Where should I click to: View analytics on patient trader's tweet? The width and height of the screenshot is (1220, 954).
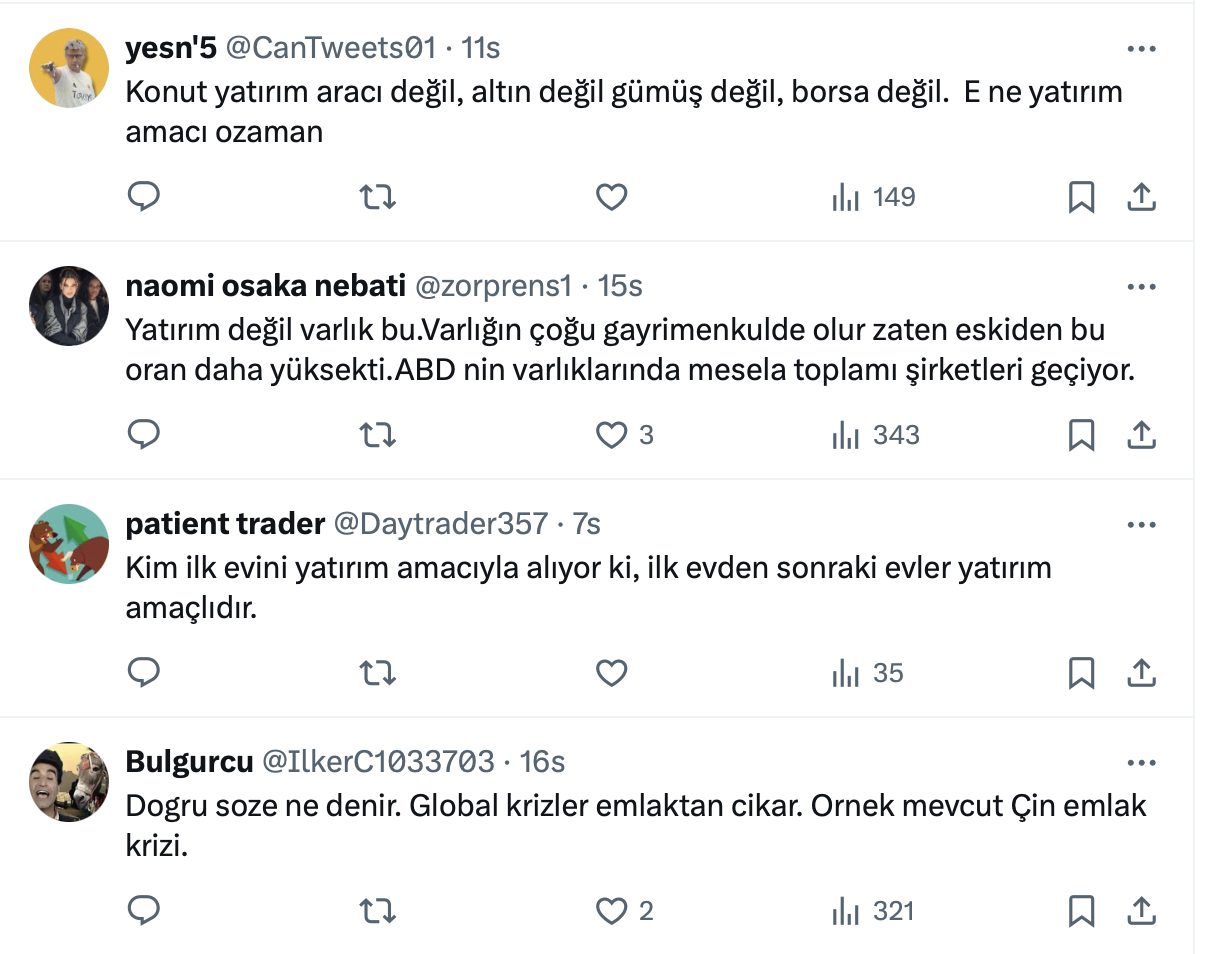(x=867, y=674)
